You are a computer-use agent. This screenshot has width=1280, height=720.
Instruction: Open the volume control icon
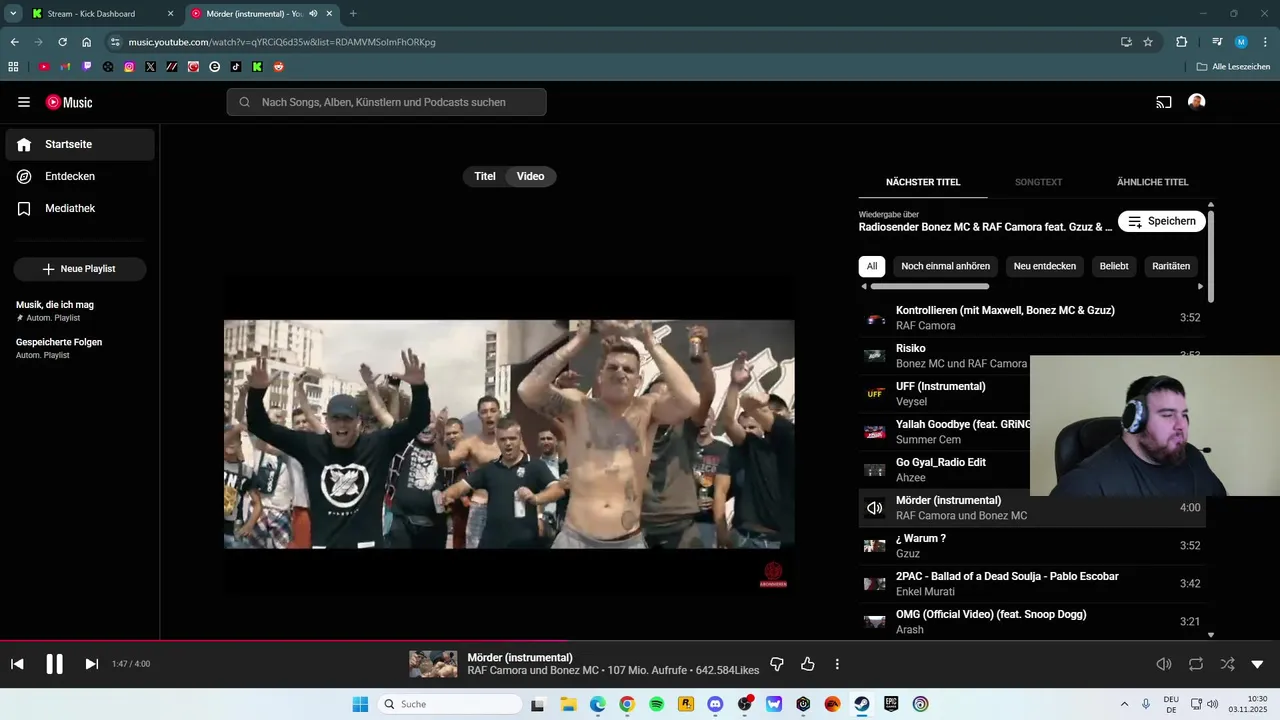[1164, 664]
